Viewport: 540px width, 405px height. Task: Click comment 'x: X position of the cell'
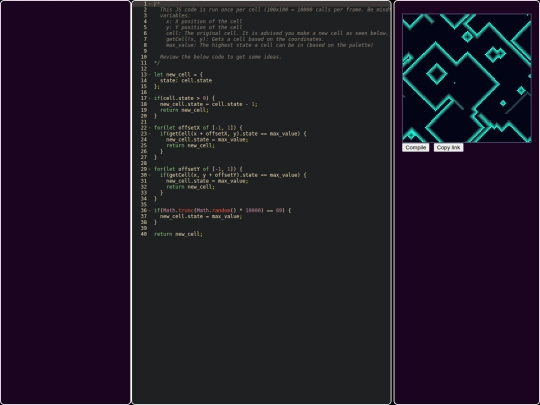coord(204,21)
